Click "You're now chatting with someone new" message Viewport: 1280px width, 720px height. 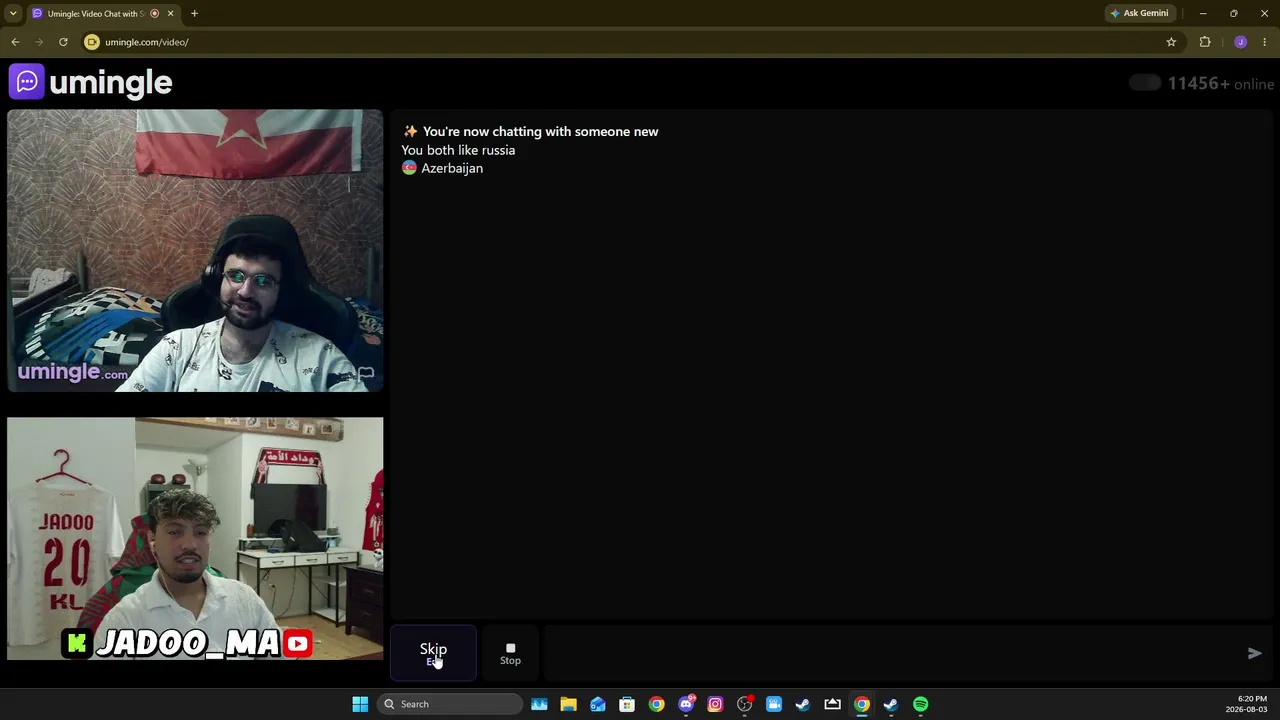[540, 132]
